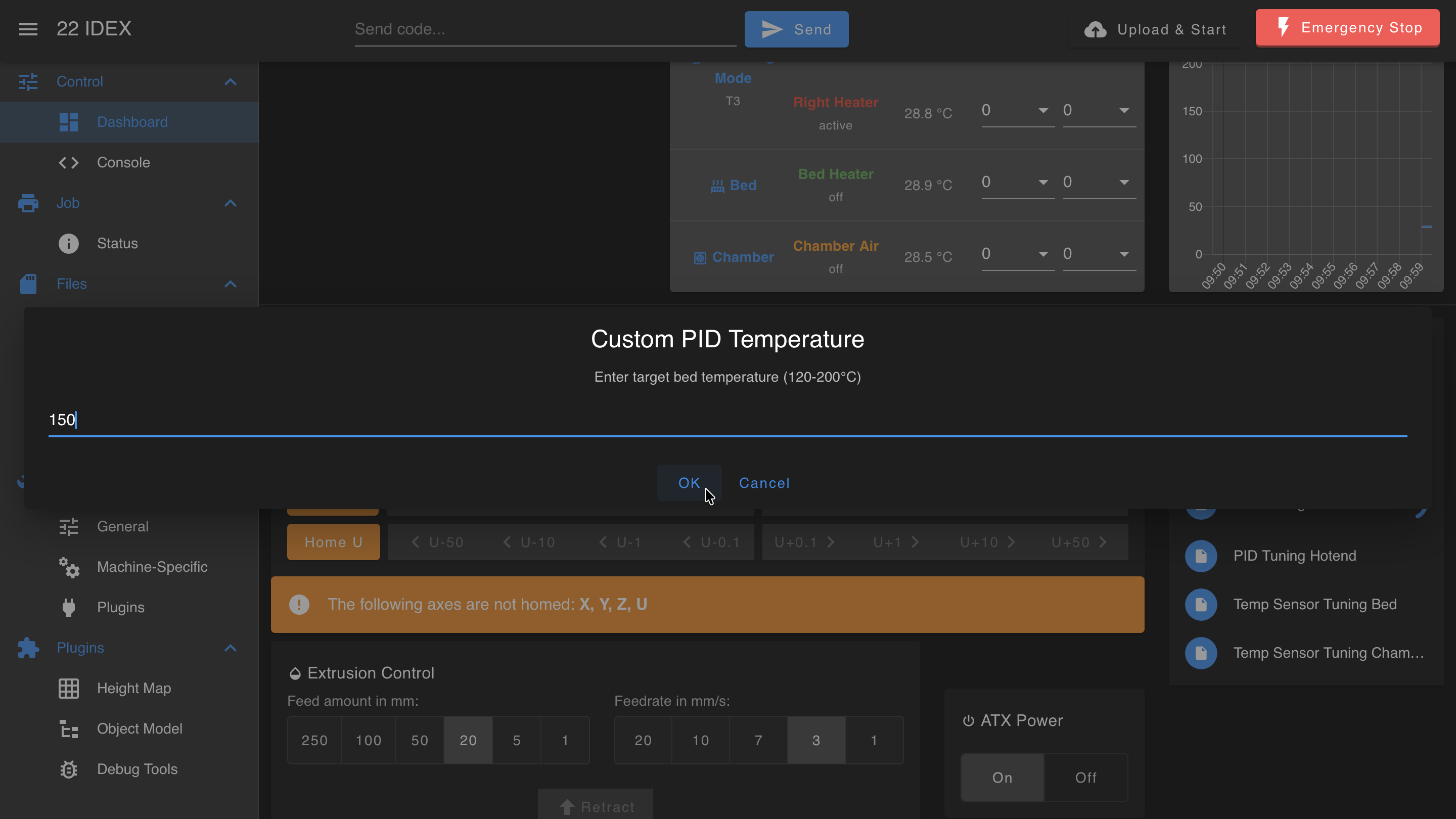Open General settings

129,527
